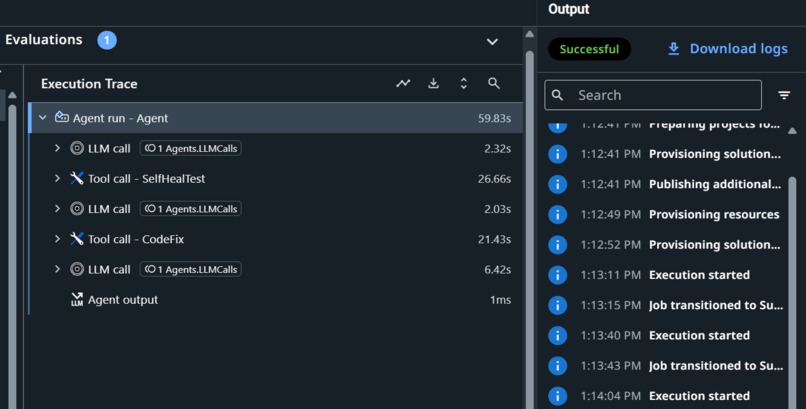Collapse the Agent run - Agent node
Viewport: 806px width, 409px height.
coord(43,118)
